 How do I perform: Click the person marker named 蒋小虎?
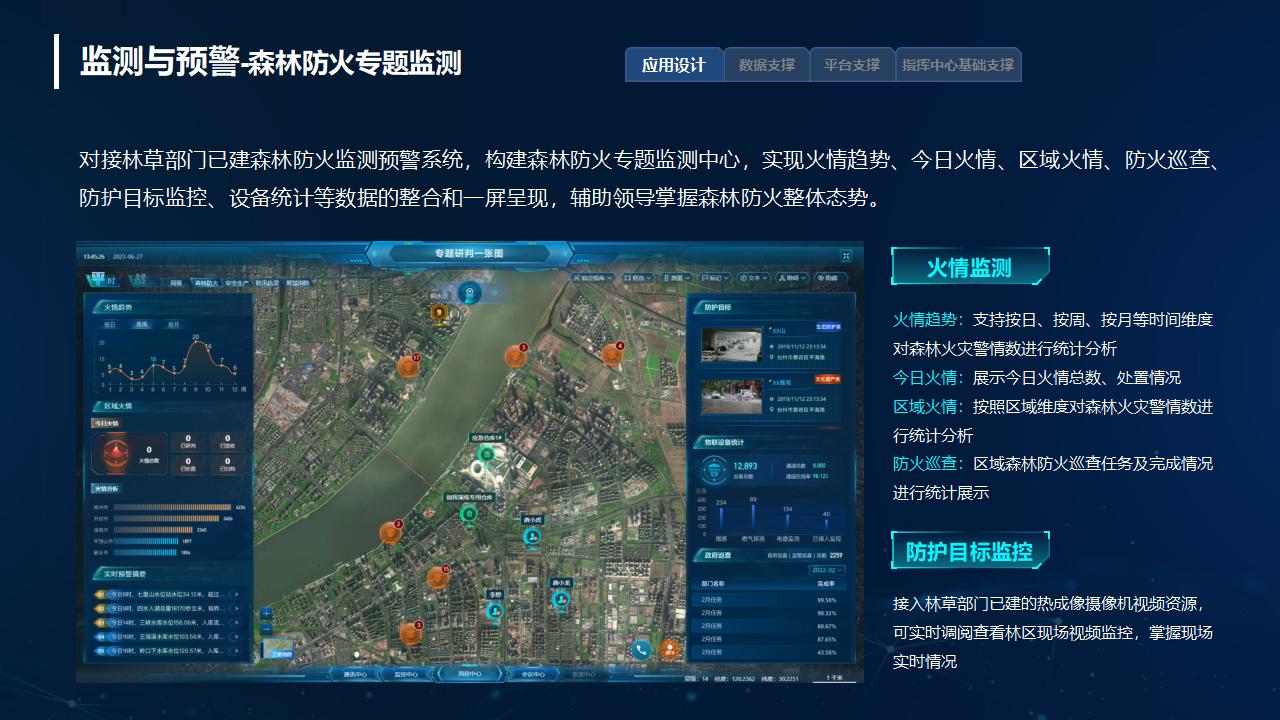[532, 536]
